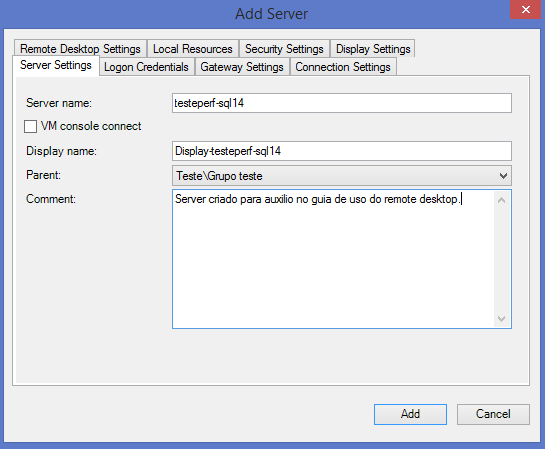Switch to the Local Resources tab
The width and height of the screenshot is (545, 449).
pyautogui.click(x=193, y=49)
